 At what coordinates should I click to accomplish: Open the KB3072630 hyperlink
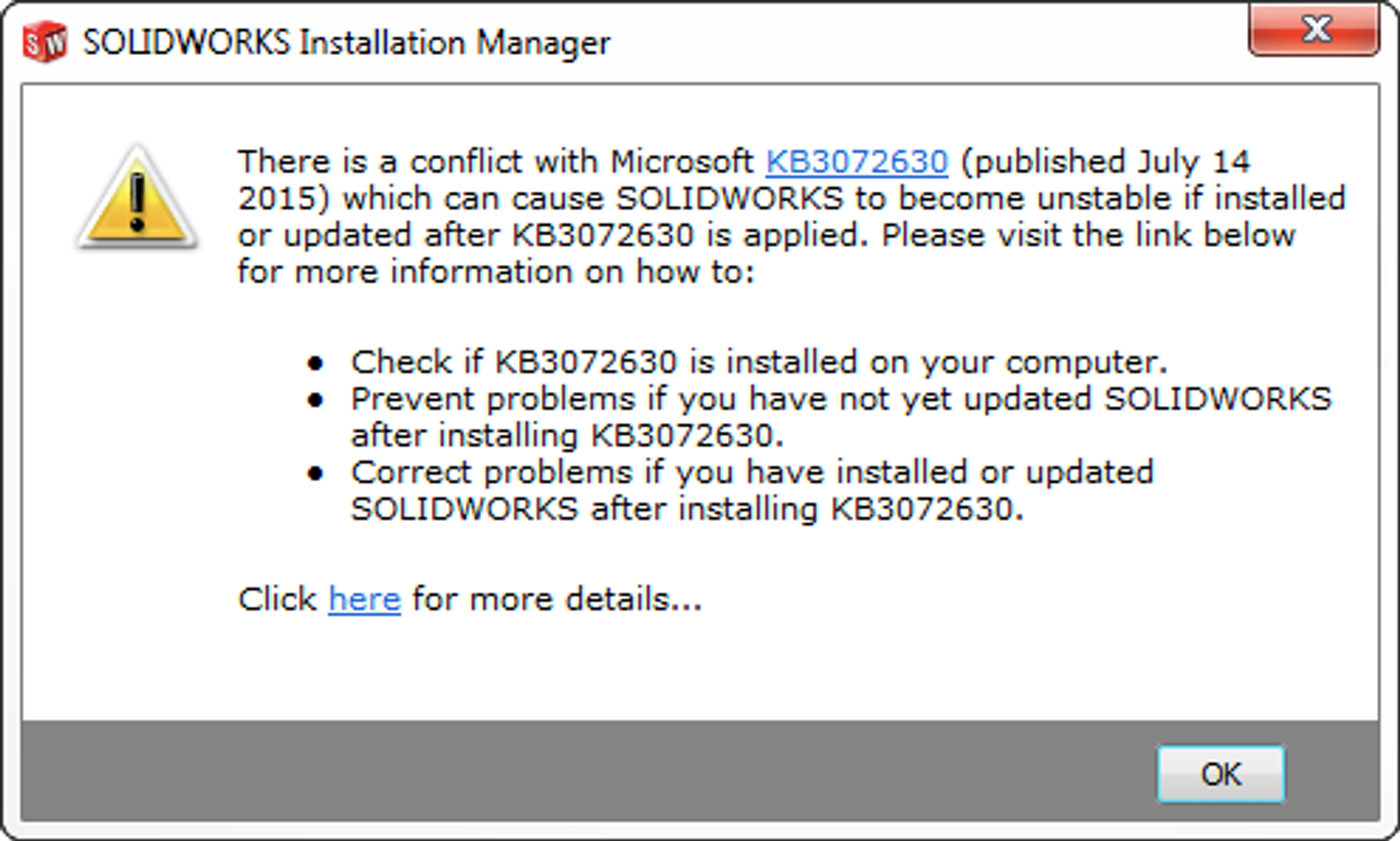click(x=856, y=162)
